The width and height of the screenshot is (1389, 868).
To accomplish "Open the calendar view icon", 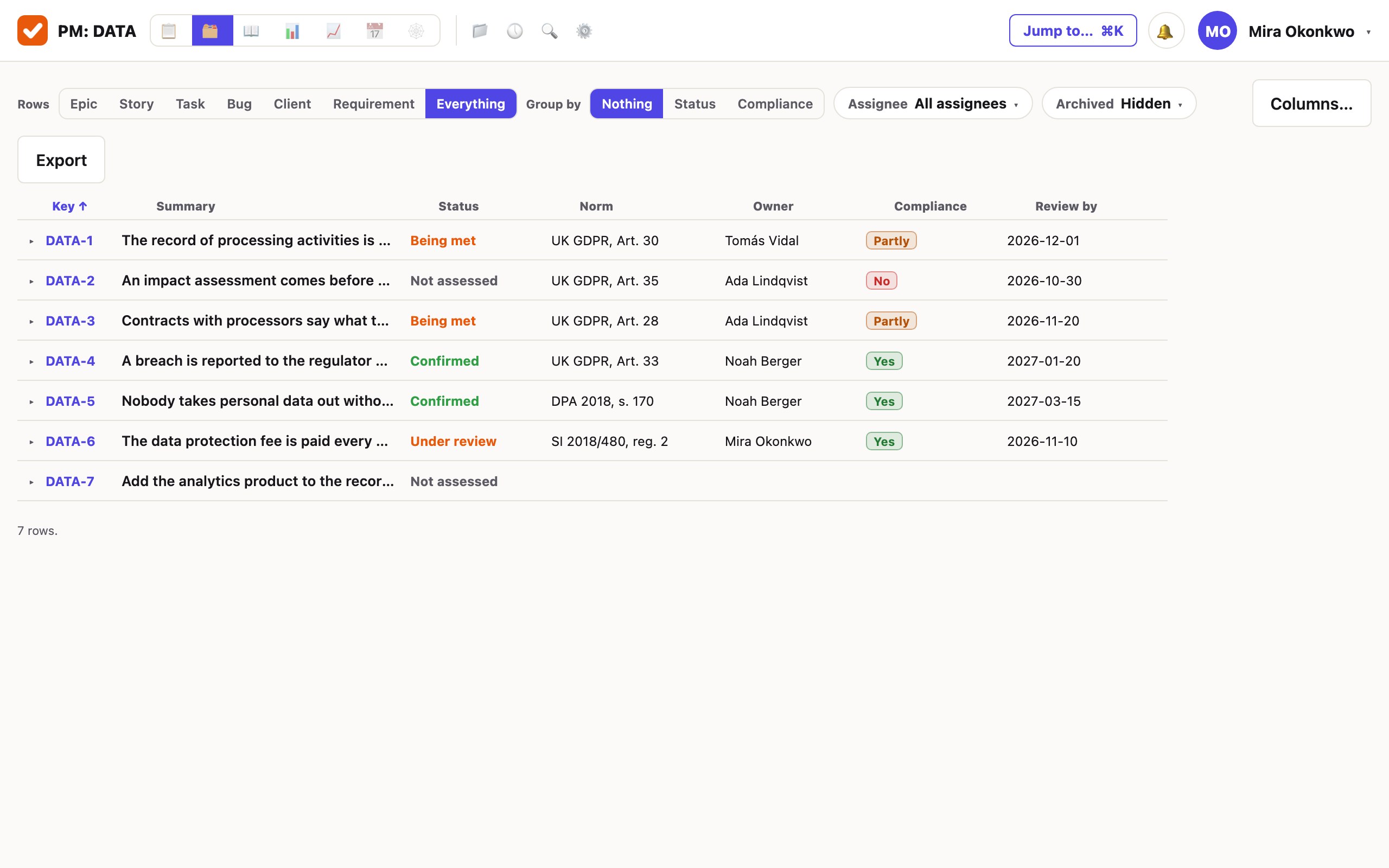I will click(x=375, y=31).
